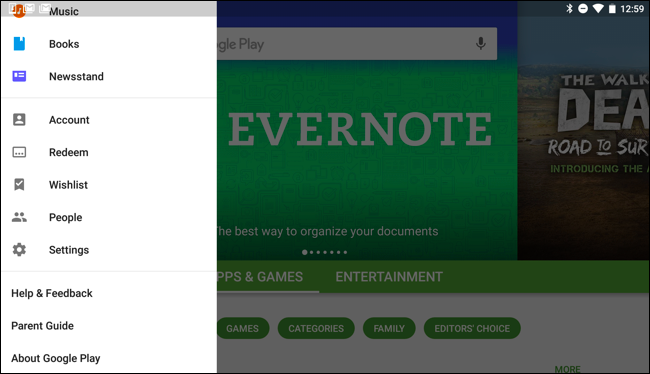Switch to the Entertainment tab
This screenshot has height=374, width=650.
pos(389,277)
